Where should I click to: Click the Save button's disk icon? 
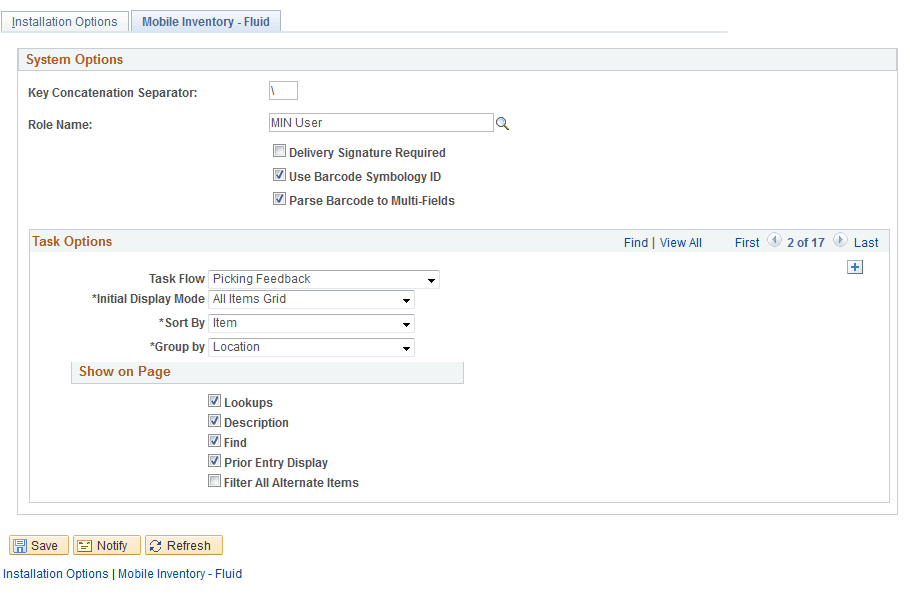tap(20, 545)
